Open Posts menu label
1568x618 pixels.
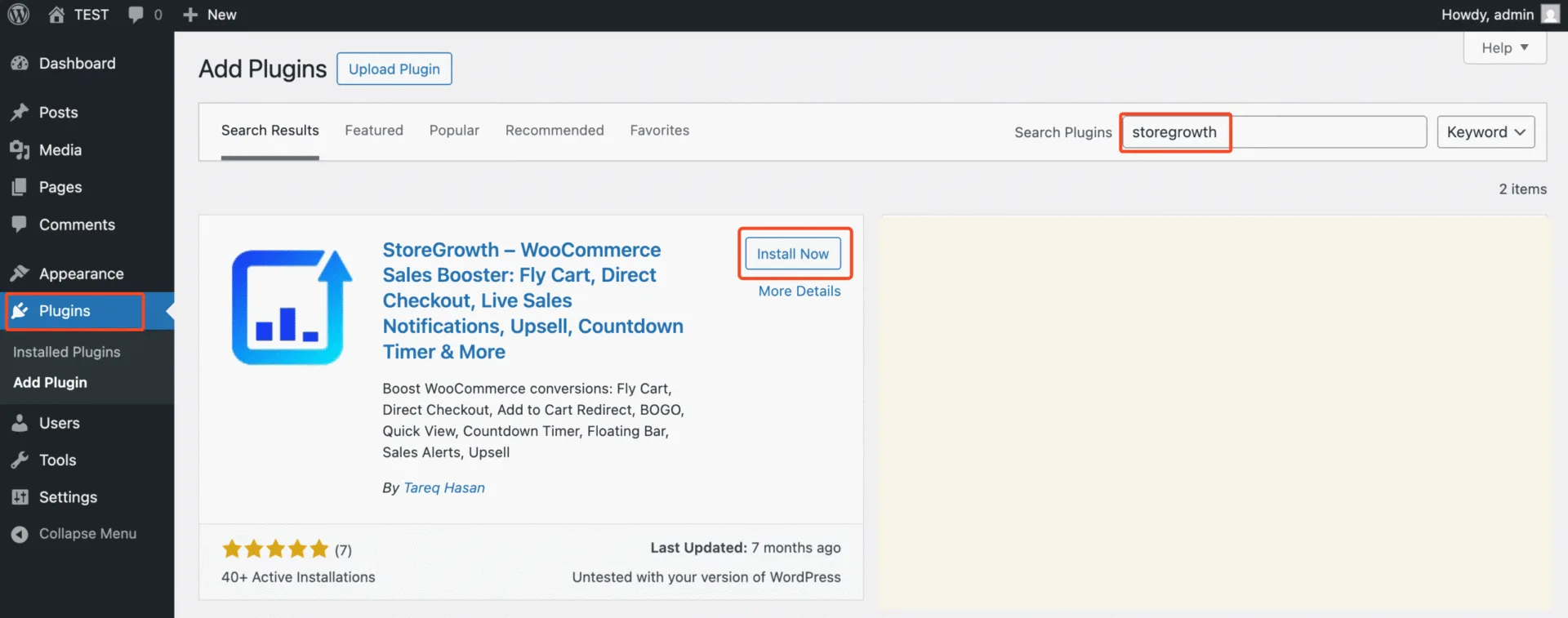pos(59,113)
